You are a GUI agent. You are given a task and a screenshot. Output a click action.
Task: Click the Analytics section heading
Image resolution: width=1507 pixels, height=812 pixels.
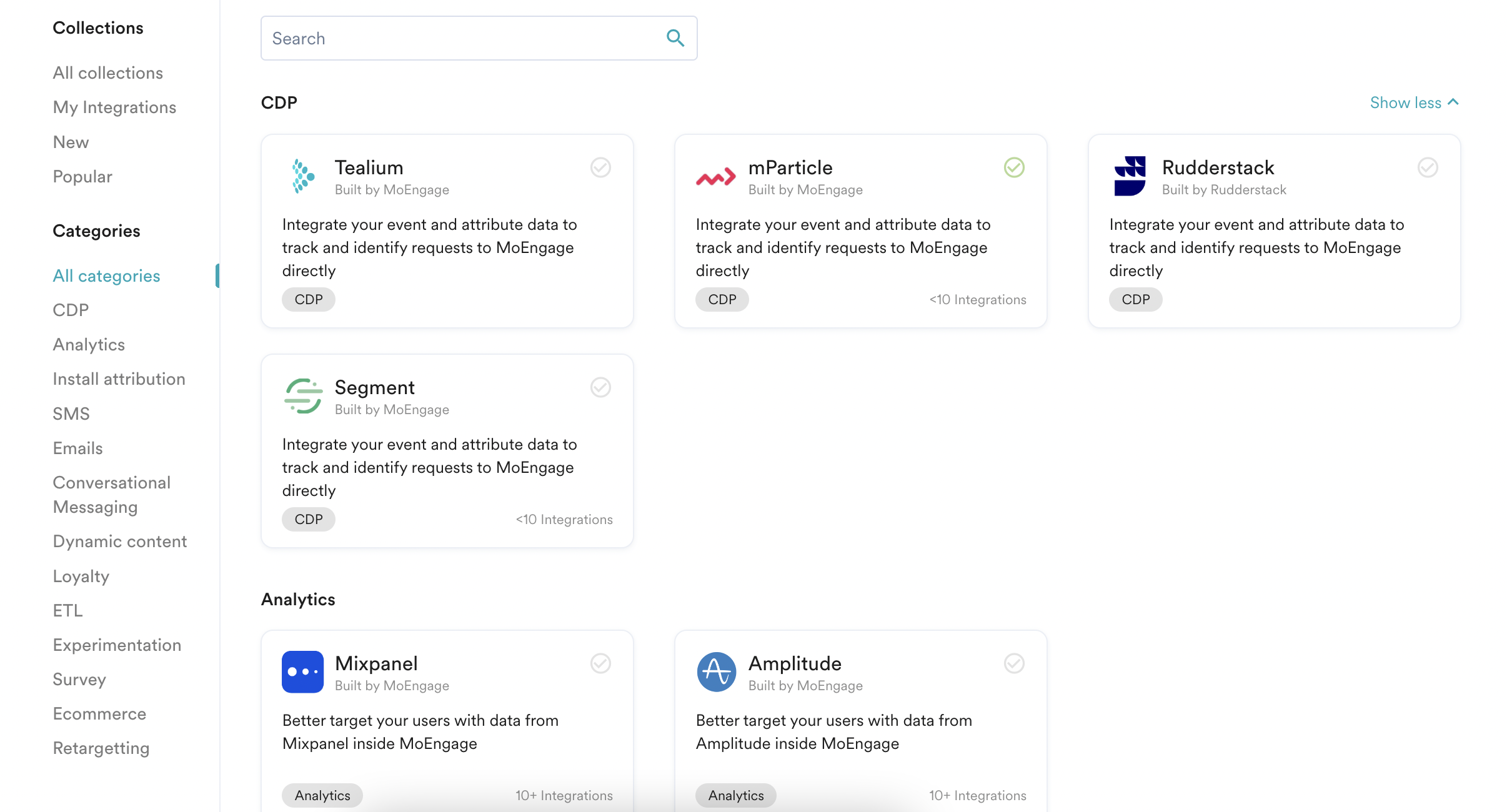pyautogui.click(x=298, y=600)
